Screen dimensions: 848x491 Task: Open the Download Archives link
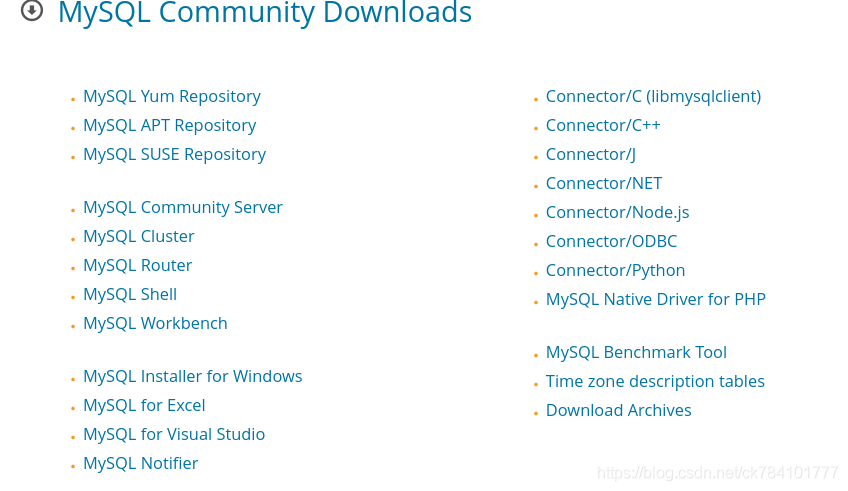tap(618, 410)
